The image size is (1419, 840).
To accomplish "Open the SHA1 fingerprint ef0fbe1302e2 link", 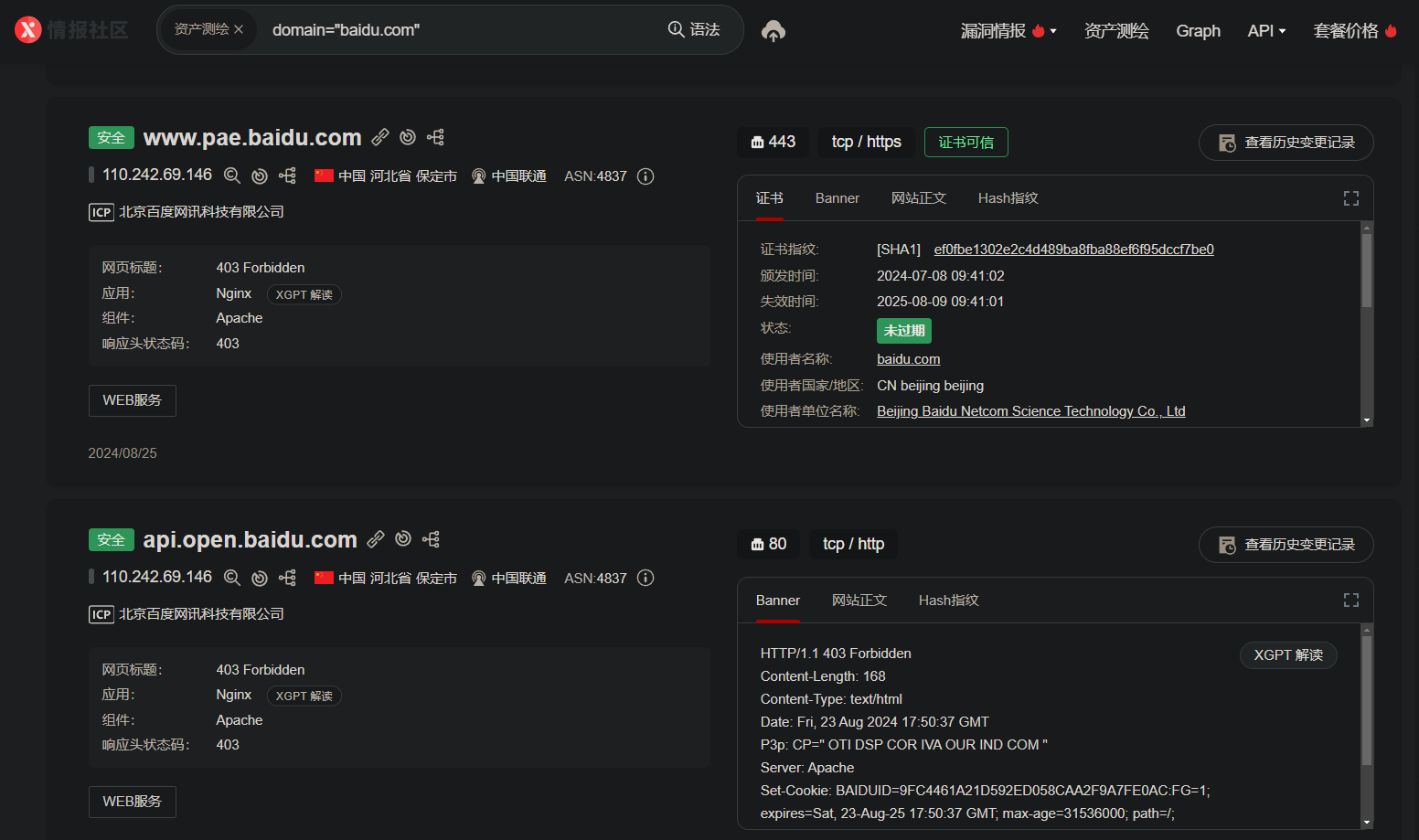I will 1074,250.
